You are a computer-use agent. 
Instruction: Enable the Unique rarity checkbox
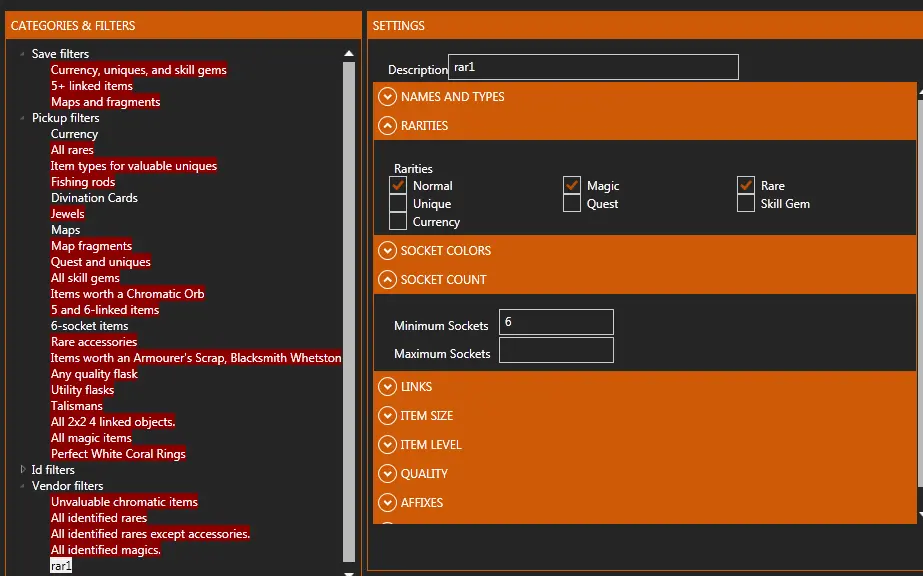(398, 204)
